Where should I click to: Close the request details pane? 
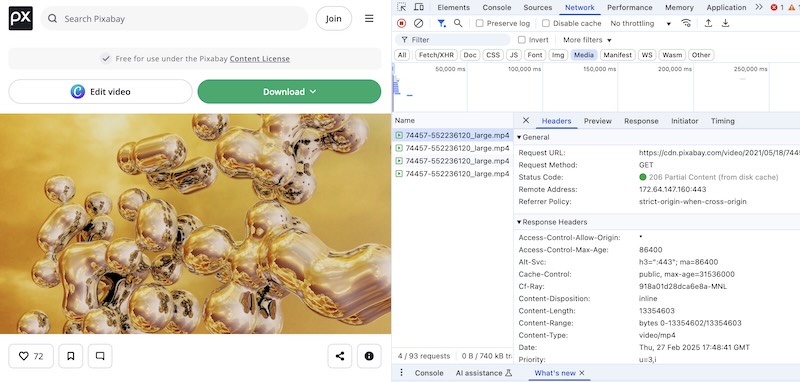(x=526, y=120)
